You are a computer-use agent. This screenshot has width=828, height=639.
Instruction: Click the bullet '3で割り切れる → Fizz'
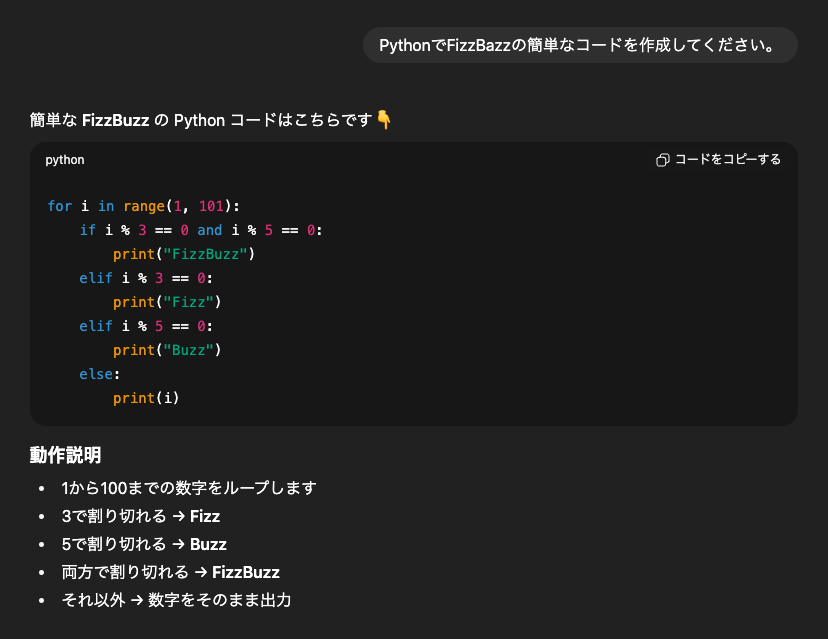click(140, 516)
